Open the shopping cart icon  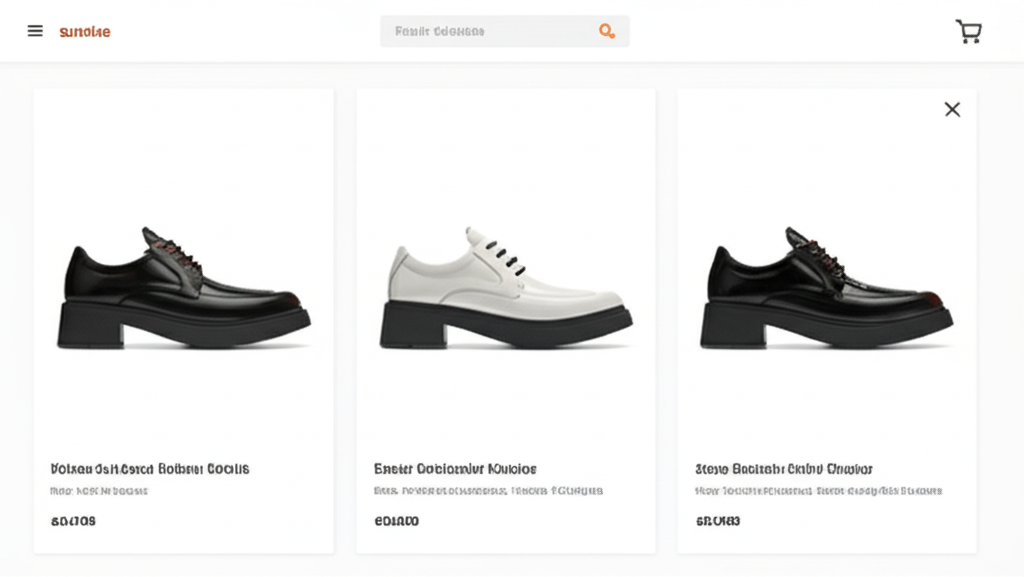tap(967, 31)
